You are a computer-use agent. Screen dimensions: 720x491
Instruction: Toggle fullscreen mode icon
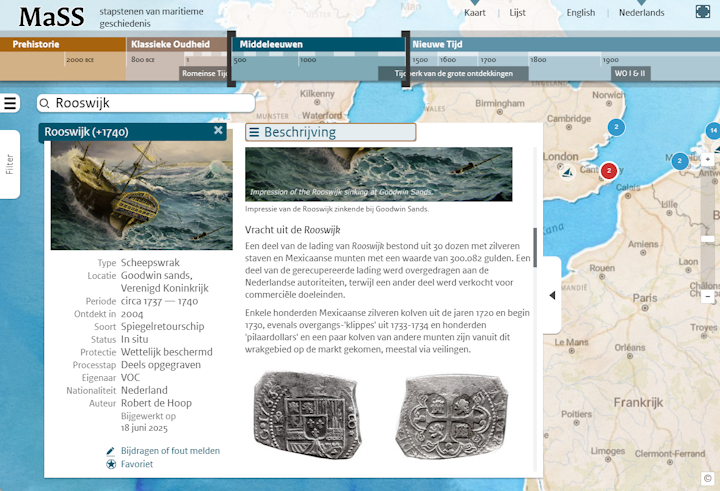tap(703, 11)
